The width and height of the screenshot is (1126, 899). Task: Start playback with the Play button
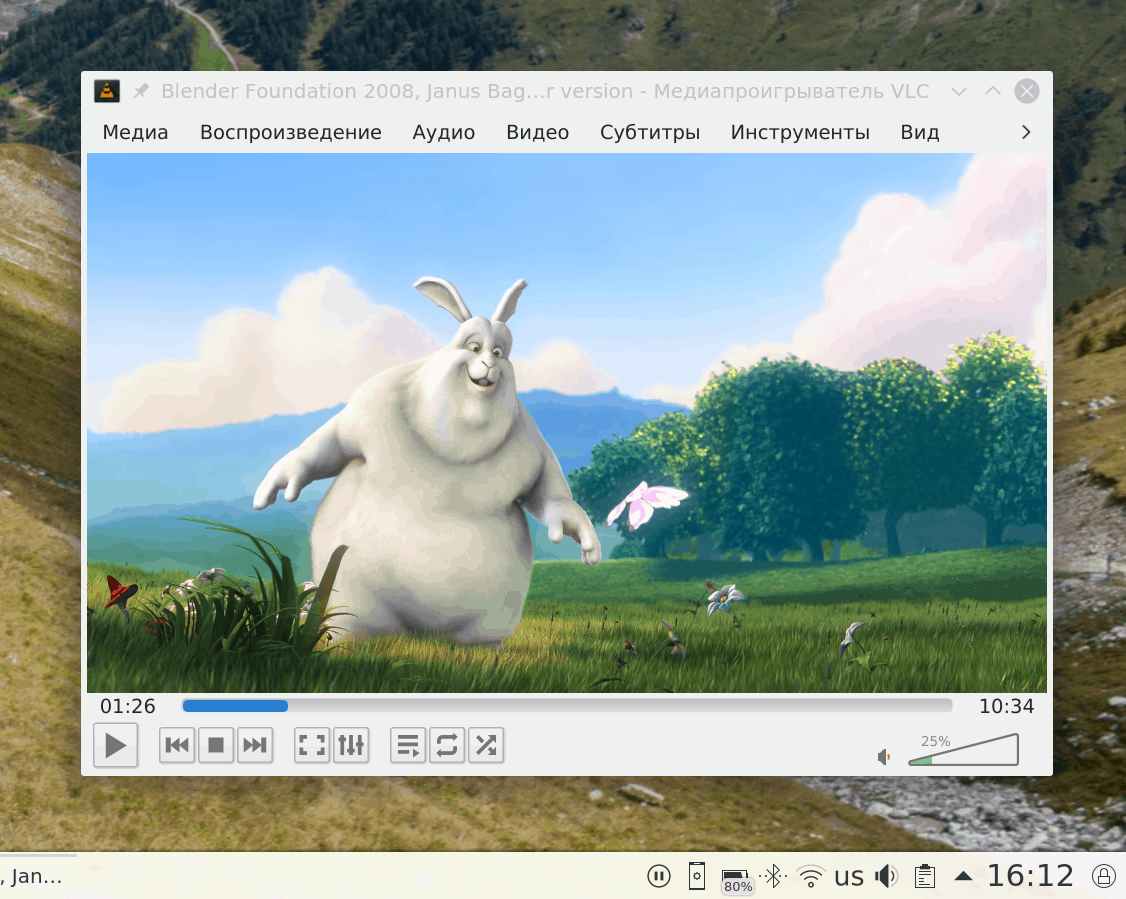pyautogui.click(x=116, y=745)
